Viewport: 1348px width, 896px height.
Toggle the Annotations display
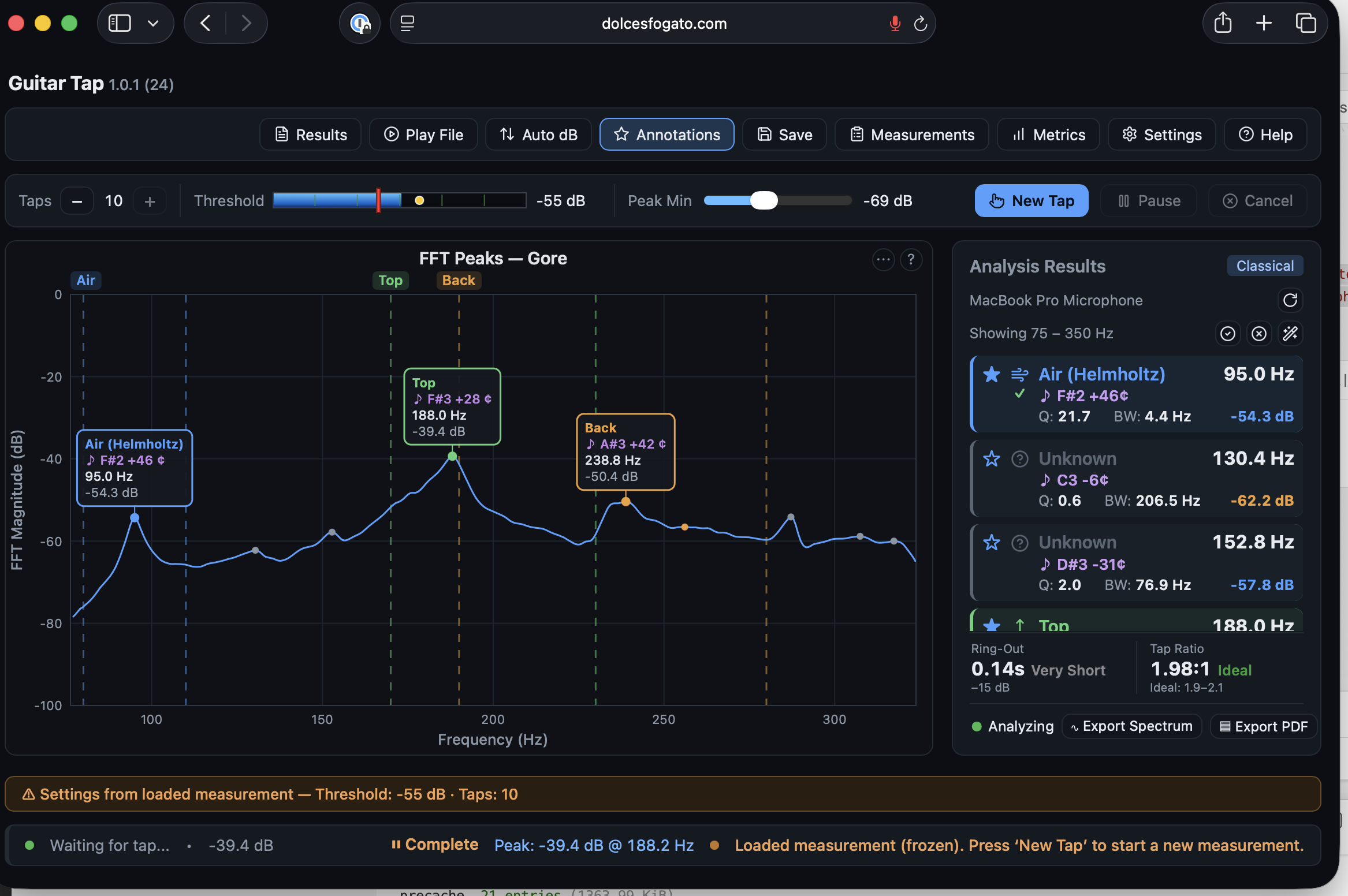point(667,135)
